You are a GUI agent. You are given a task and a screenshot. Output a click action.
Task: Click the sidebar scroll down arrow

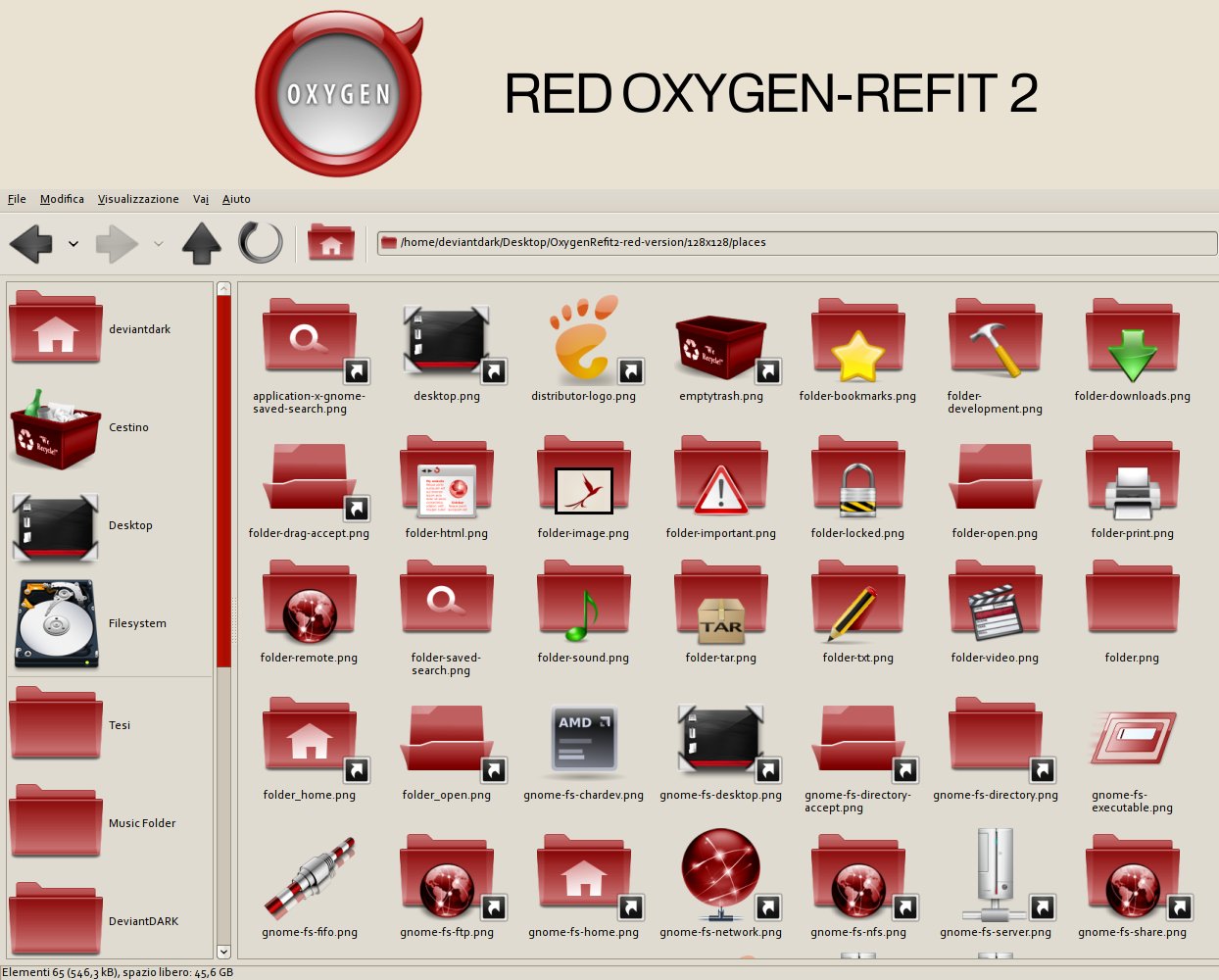click(x=223, y=952)
